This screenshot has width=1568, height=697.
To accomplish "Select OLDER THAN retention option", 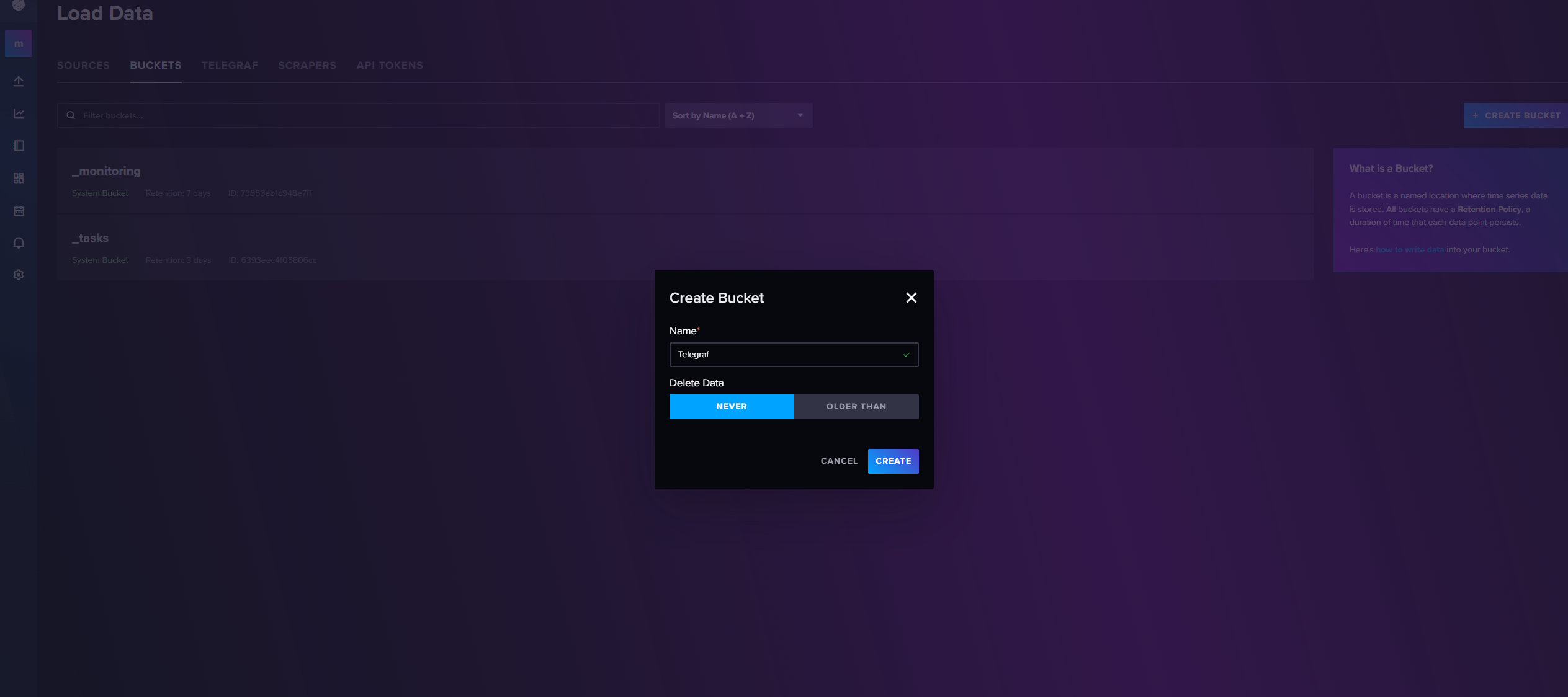I will [x=856, y=407].
